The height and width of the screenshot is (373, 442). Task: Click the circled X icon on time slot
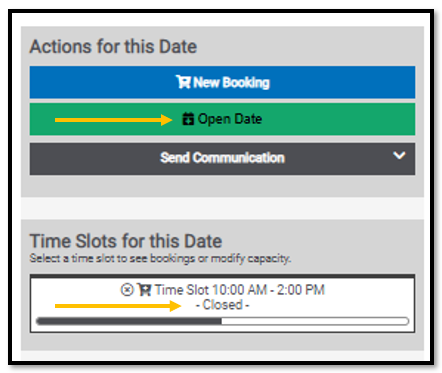127,289
